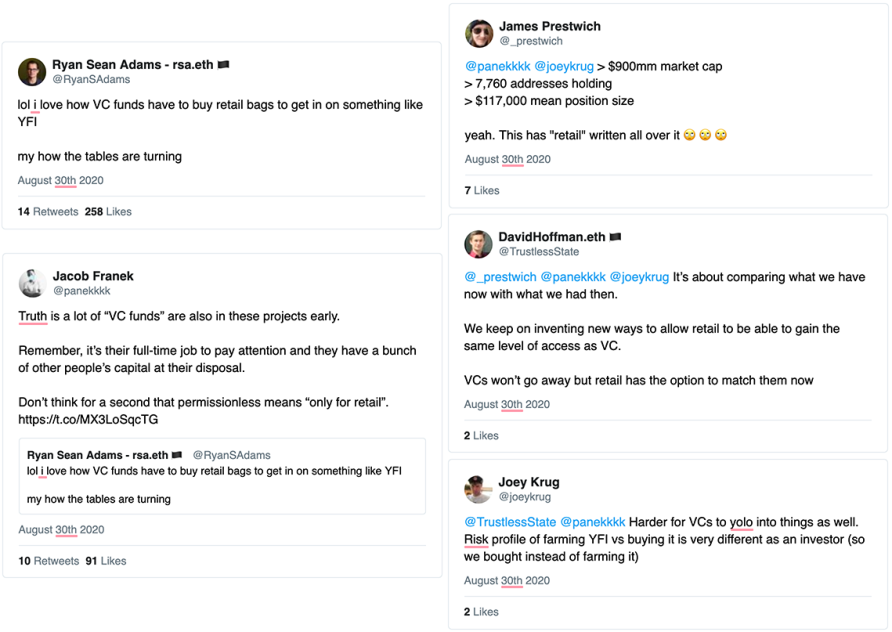This screenshot has height=632, width=892.
Task: Click the flag icon beside Ryan Sean Adams - rsa.eth
Action: [x=223, y=65]
